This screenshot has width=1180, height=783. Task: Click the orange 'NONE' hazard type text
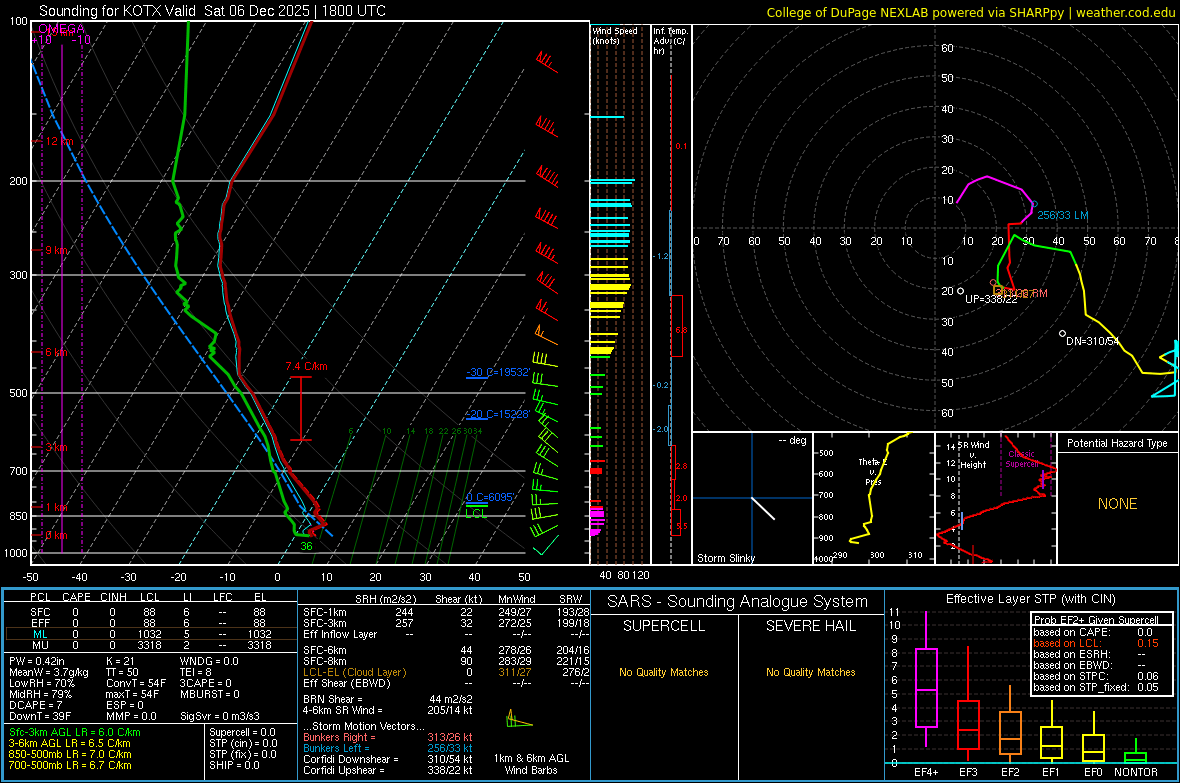pyautogui.click(x=1118, y=504)
